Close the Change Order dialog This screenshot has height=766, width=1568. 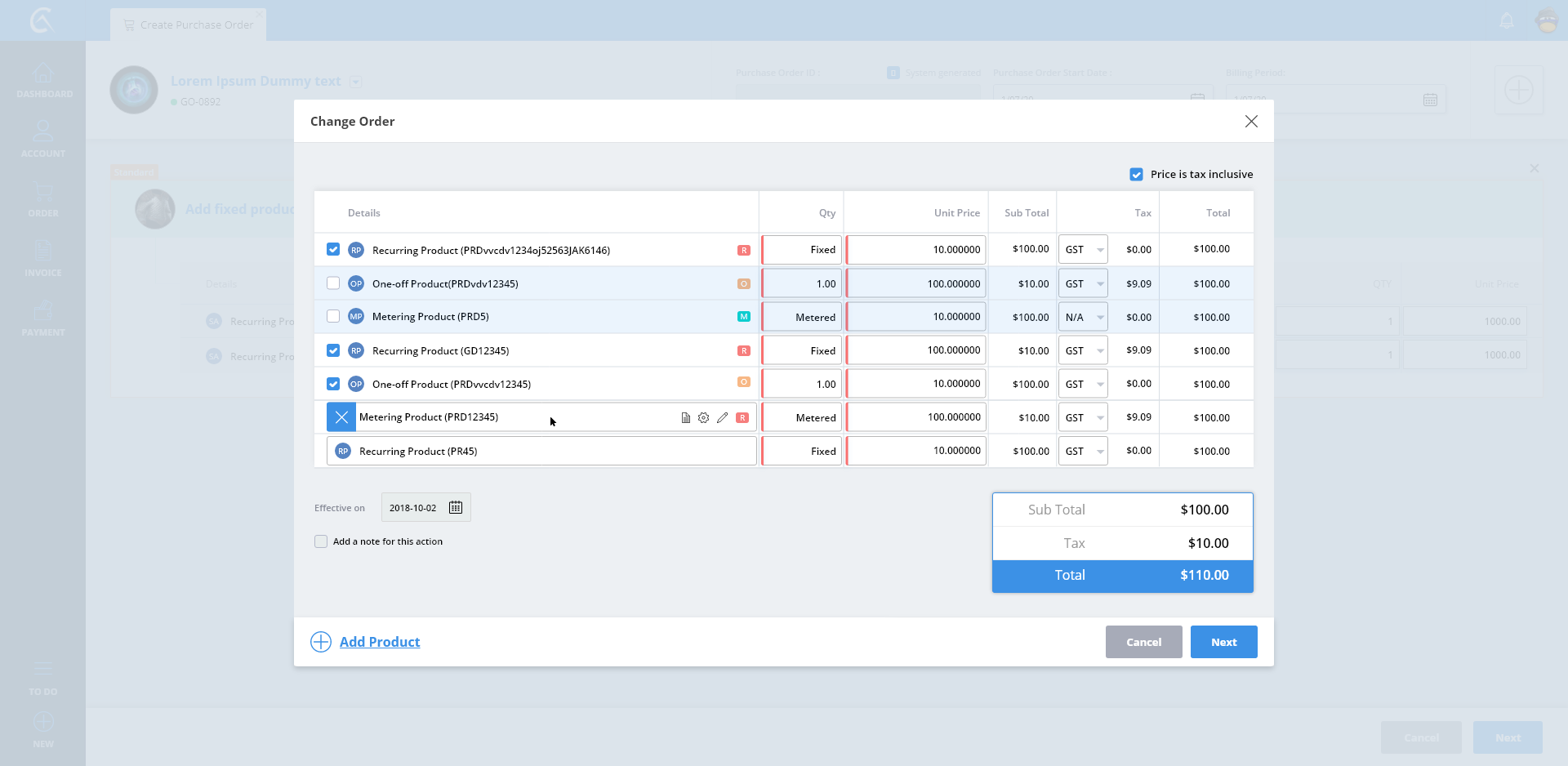pos(1250,122)
